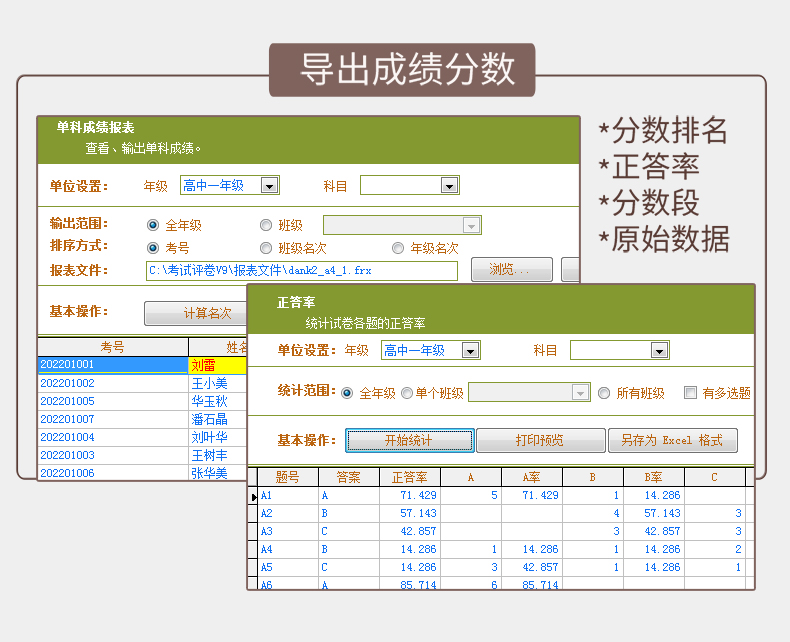Select 考号 sorting radio button

pyautogui.click(x=153, y=247)
